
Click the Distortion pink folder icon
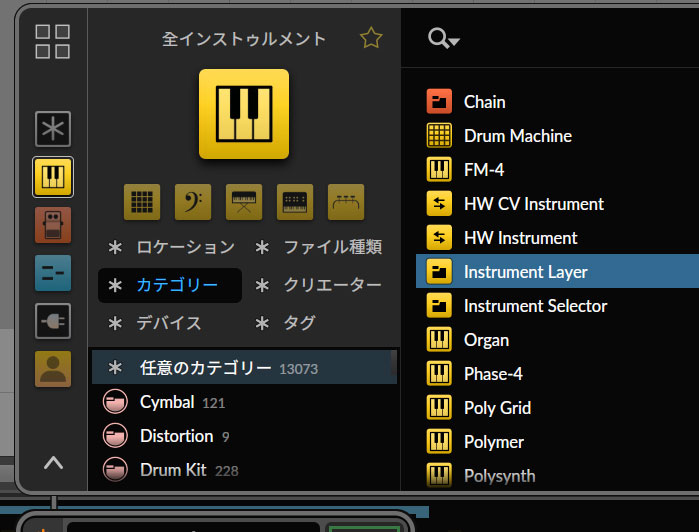coord(115,436)
